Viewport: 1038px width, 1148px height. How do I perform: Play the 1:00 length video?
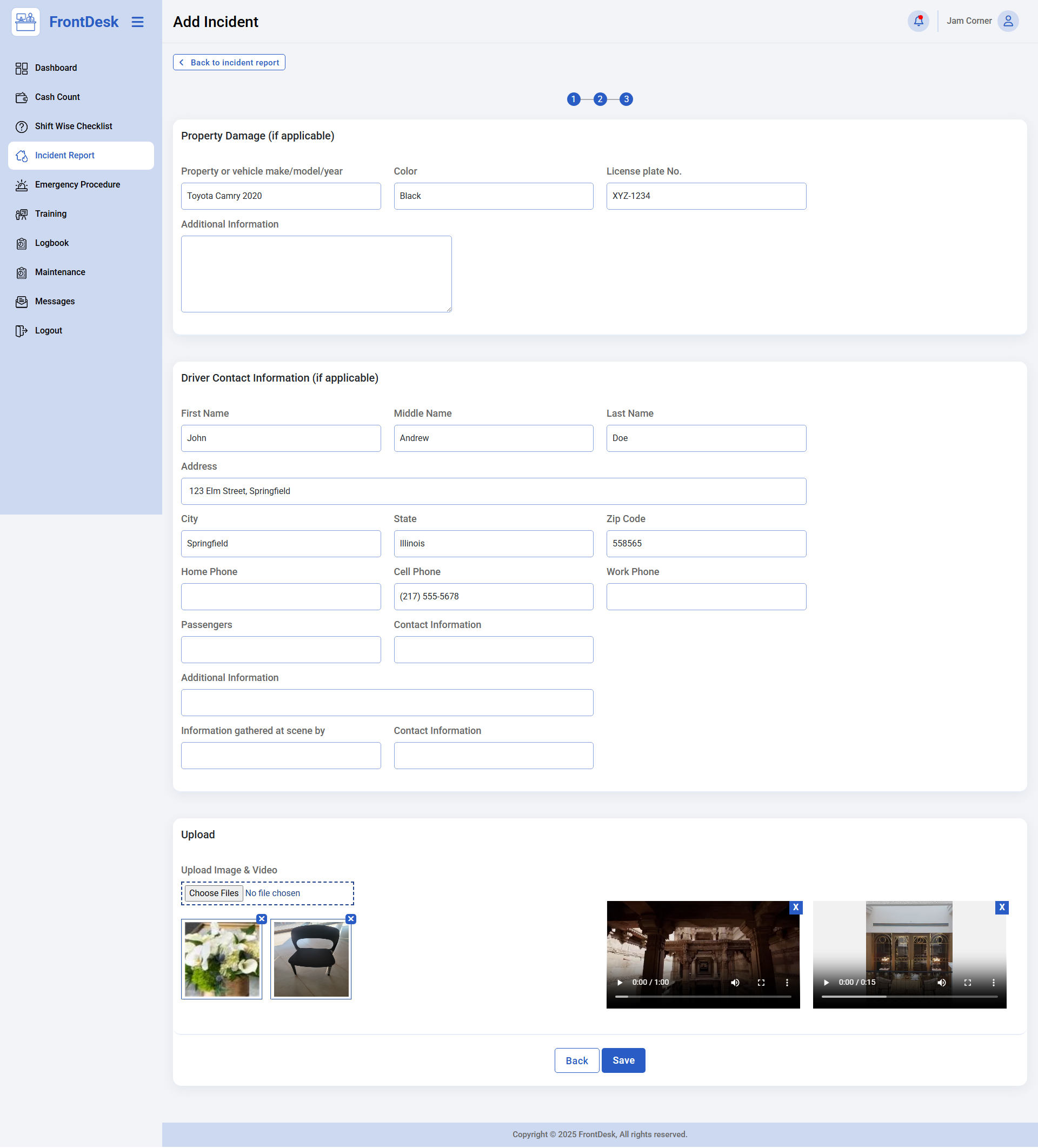tap(620, 982)
